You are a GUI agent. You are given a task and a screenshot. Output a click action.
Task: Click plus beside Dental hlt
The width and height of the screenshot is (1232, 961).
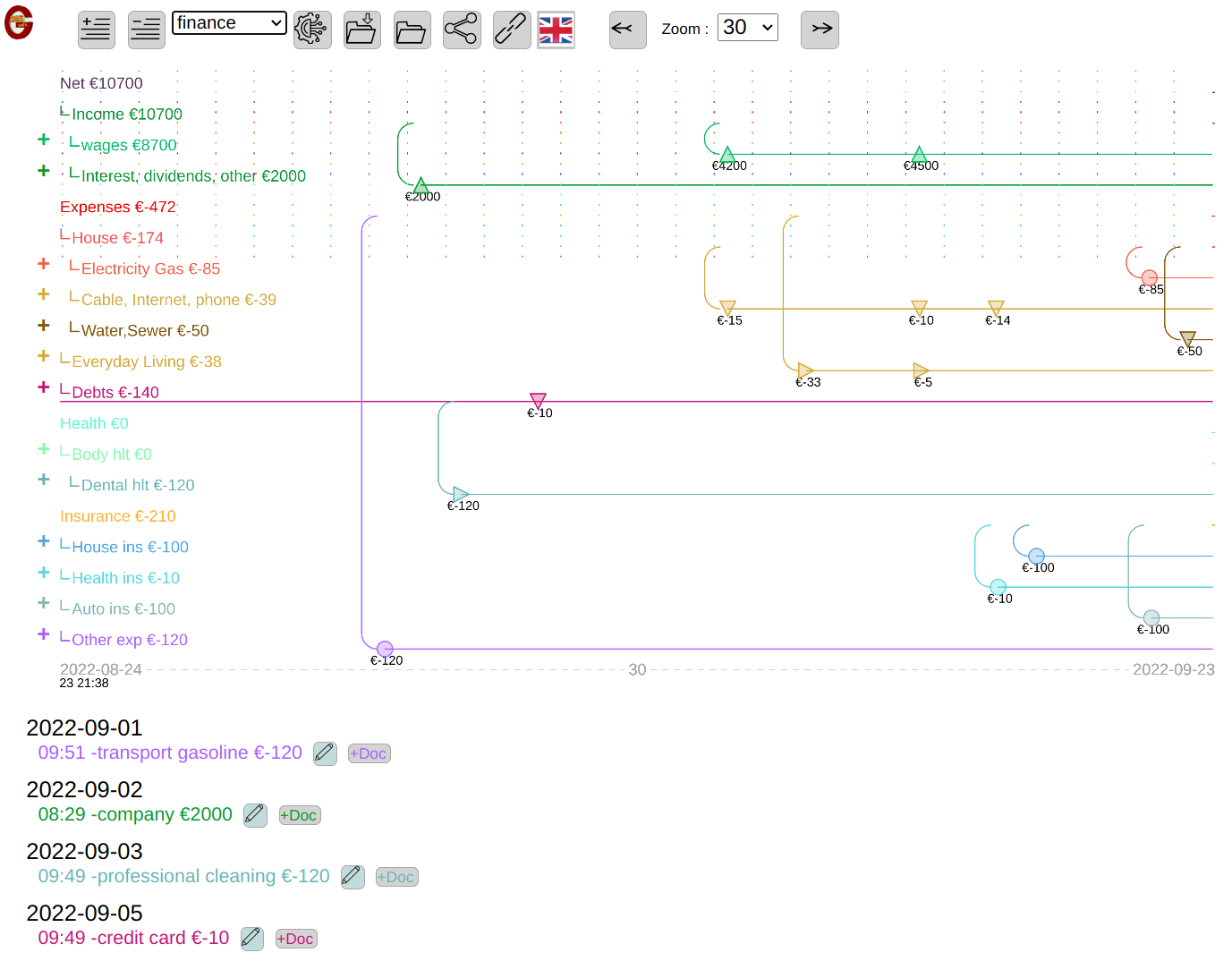pos(43,480)
